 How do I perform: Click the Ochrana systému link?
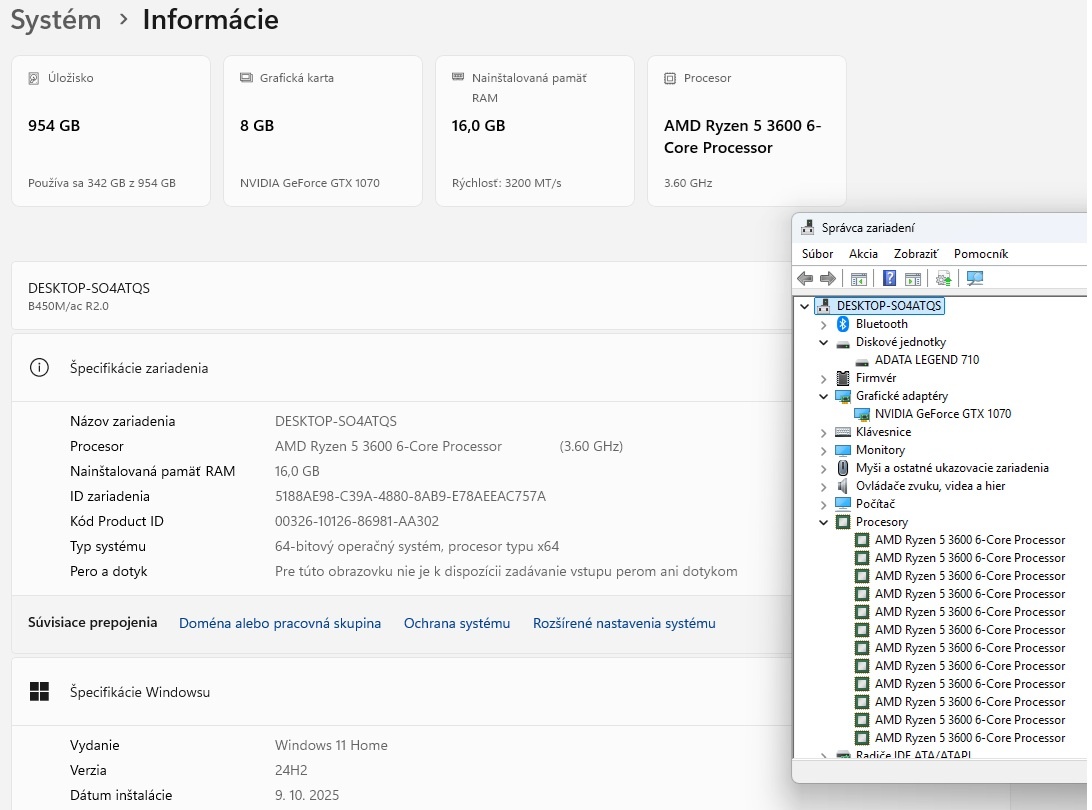click(x=456, y=623)
